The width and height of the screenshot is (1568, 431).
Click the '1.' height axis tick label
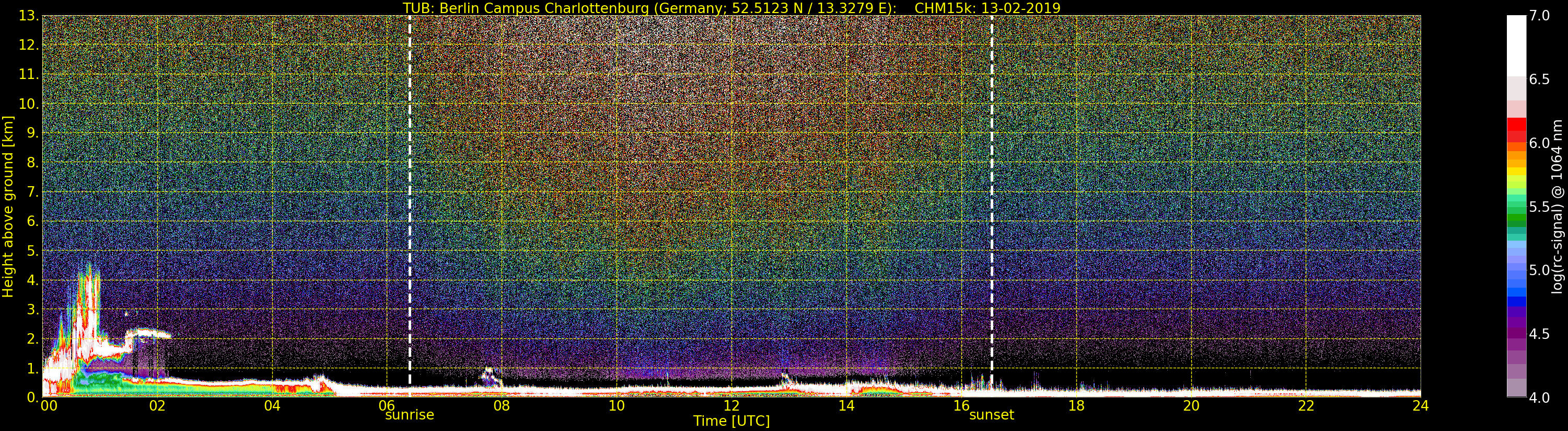33,368
